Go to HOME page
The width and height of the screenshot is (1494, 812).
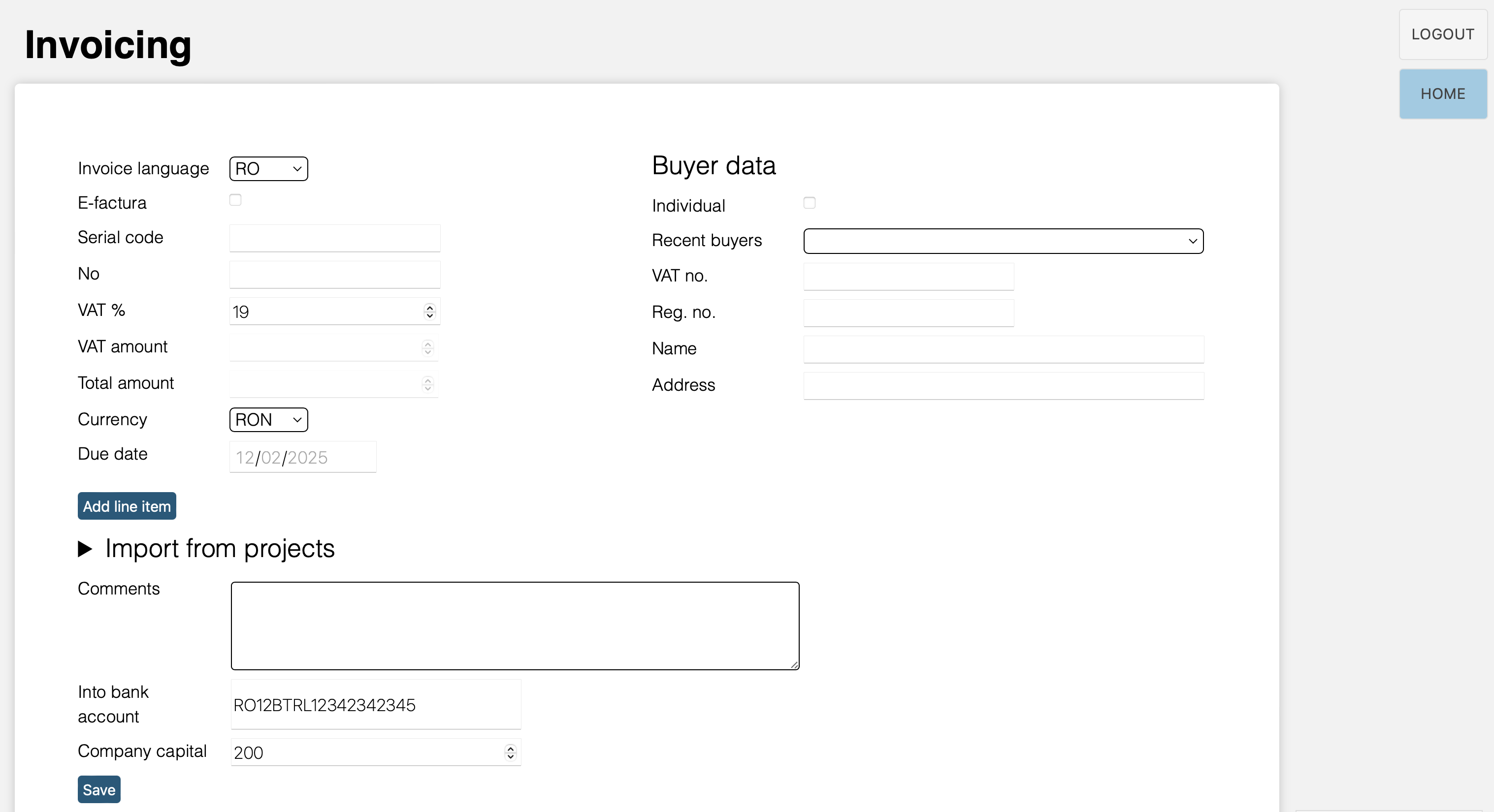click(x=1443, y=94)
